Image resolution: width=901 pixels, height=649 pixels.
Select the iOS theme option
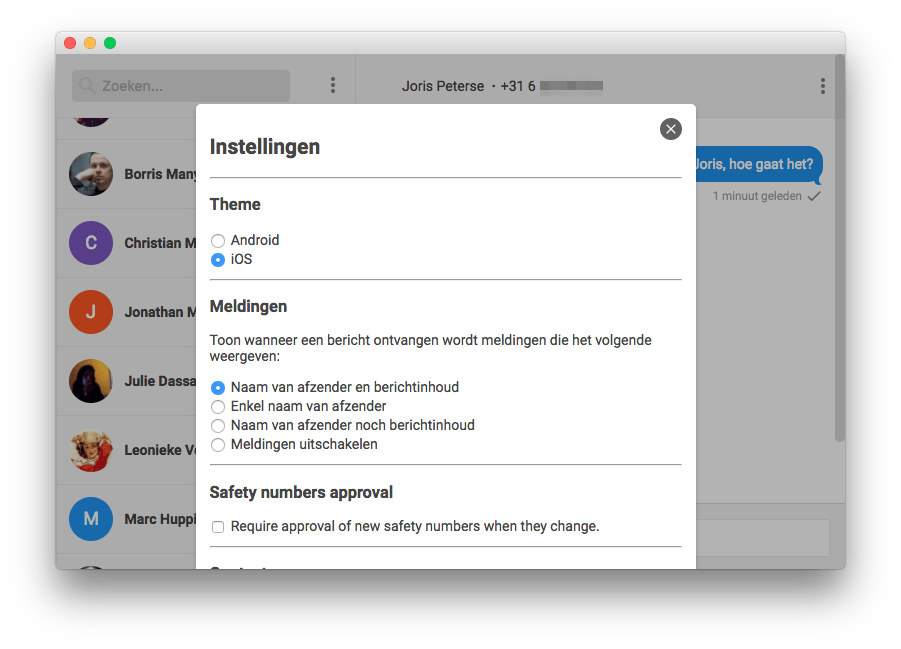point(218,260)
